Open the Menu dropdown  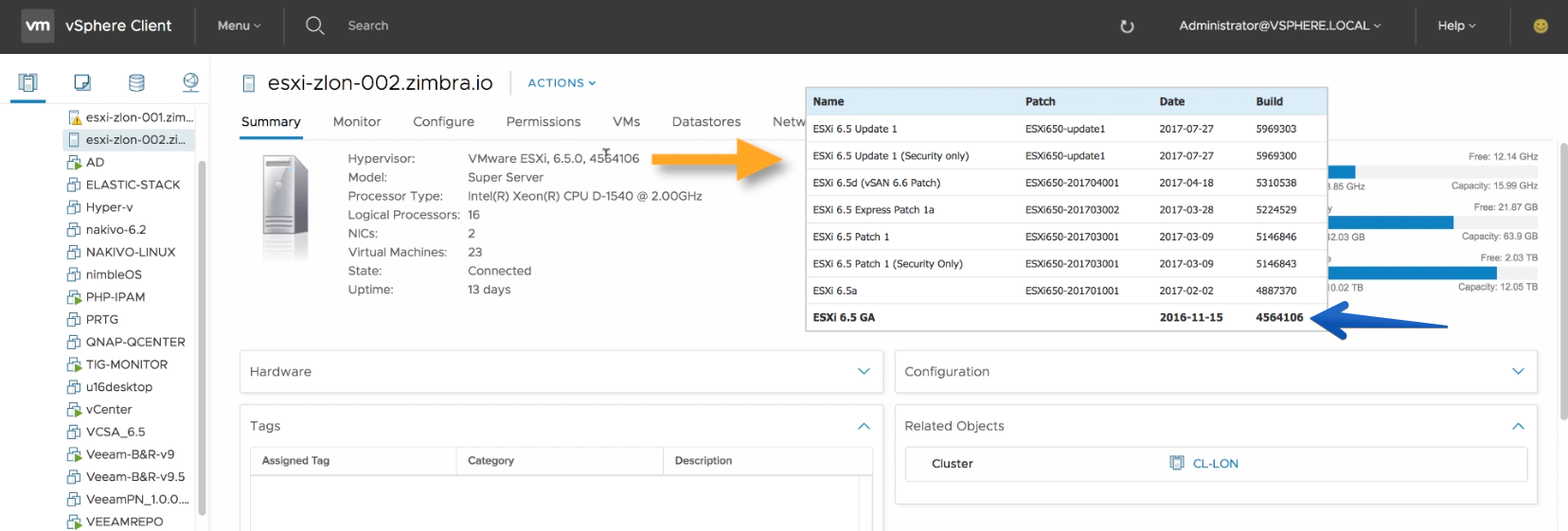[x=239, y=26]
